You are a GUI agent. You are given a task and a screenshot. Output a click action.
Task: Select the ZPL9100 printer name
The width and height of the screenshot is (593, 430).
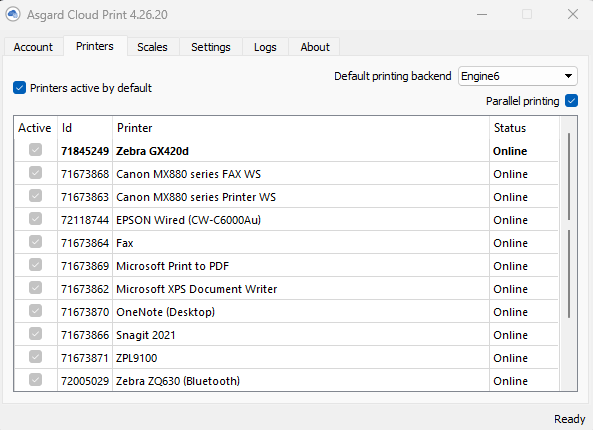pyautogui.click(x=137, y=358)
